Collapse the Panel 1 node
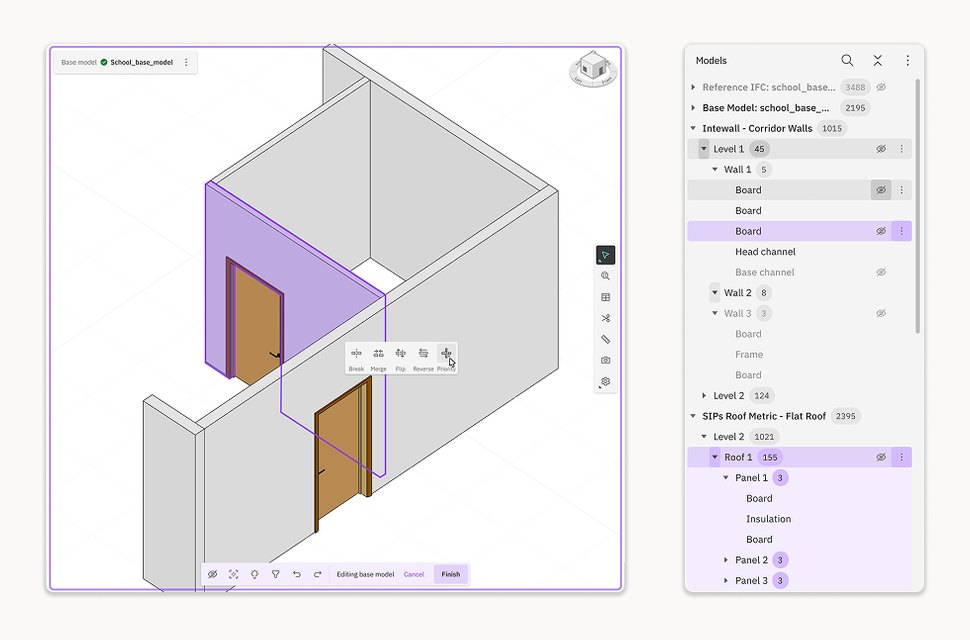The image size is (970, 640). [726, 478]
